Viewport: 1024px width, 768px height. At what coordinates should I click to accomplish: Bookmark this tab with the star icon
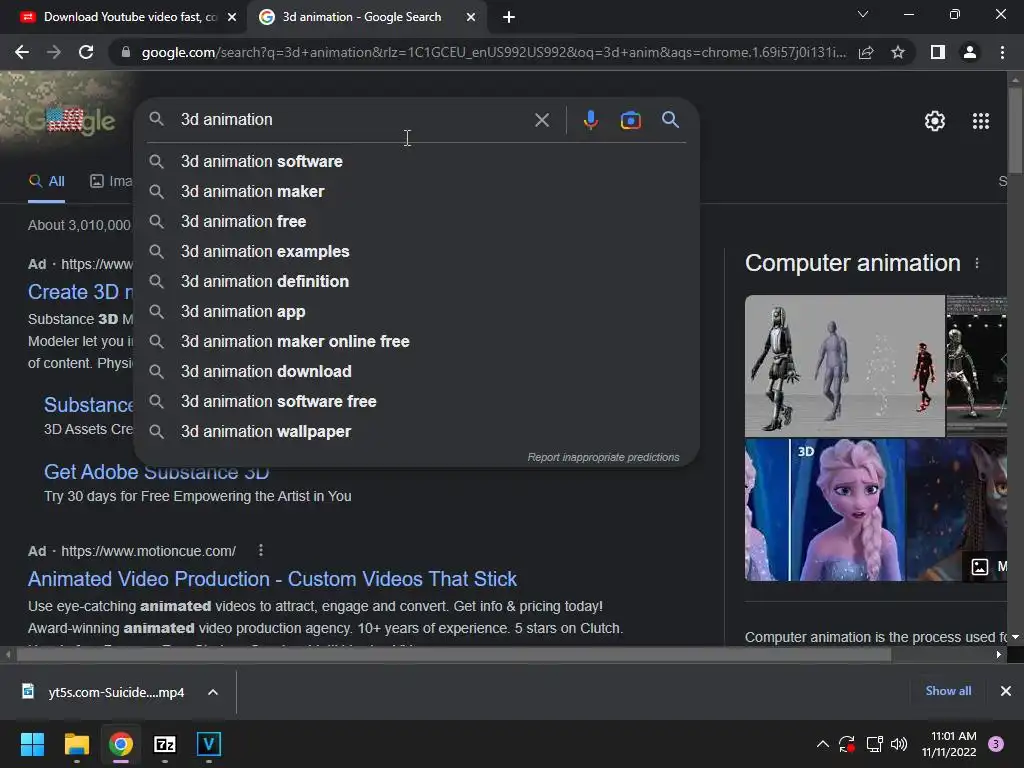pyautogui.click(x=898, y=52)
